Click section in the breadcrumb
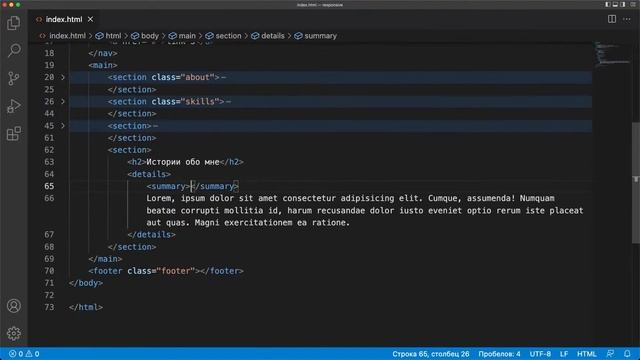The width and height of the screenshot is (640, 360). coord(228,36)
